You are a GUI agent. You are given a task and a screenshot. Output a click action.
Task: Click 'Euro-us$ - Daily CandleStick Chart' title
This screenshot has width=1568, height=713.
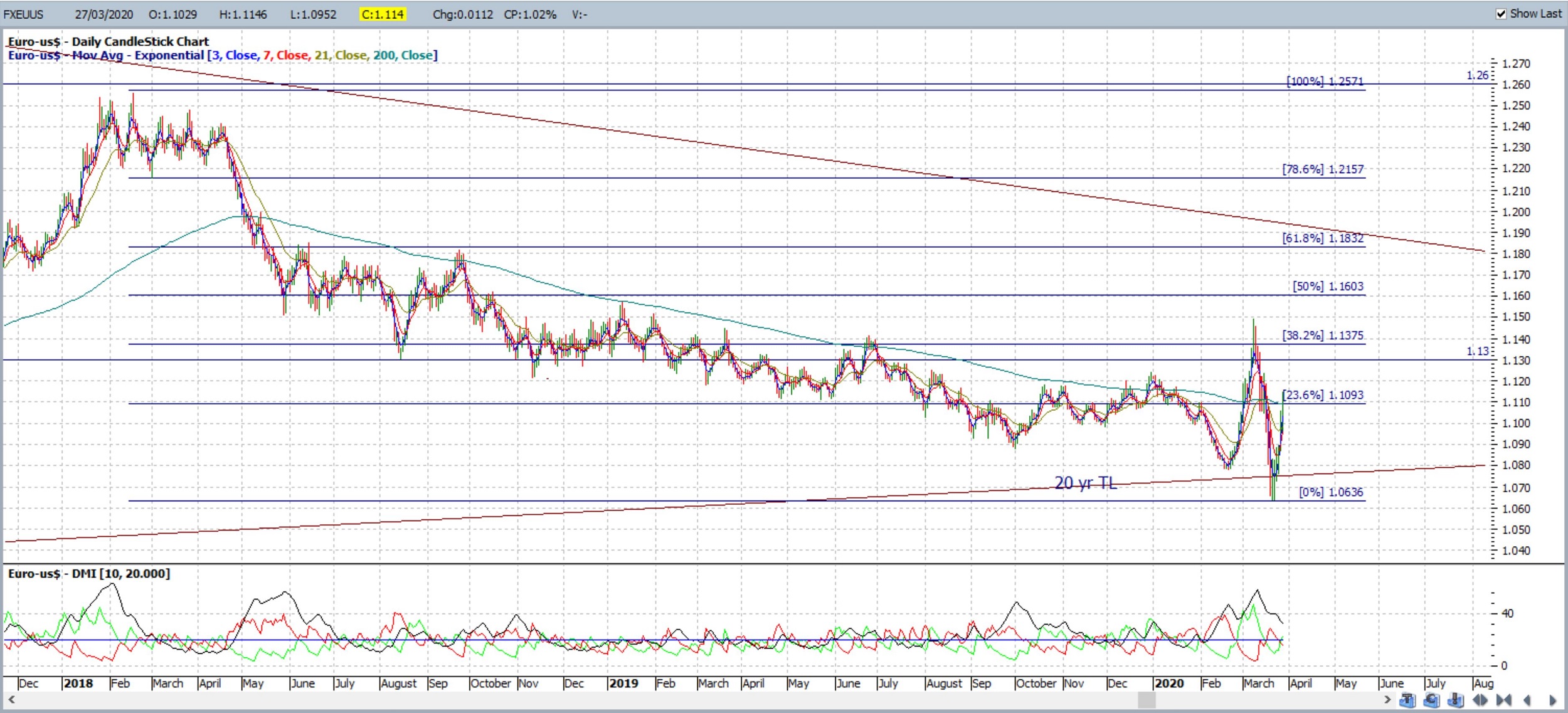coord(108,41)
